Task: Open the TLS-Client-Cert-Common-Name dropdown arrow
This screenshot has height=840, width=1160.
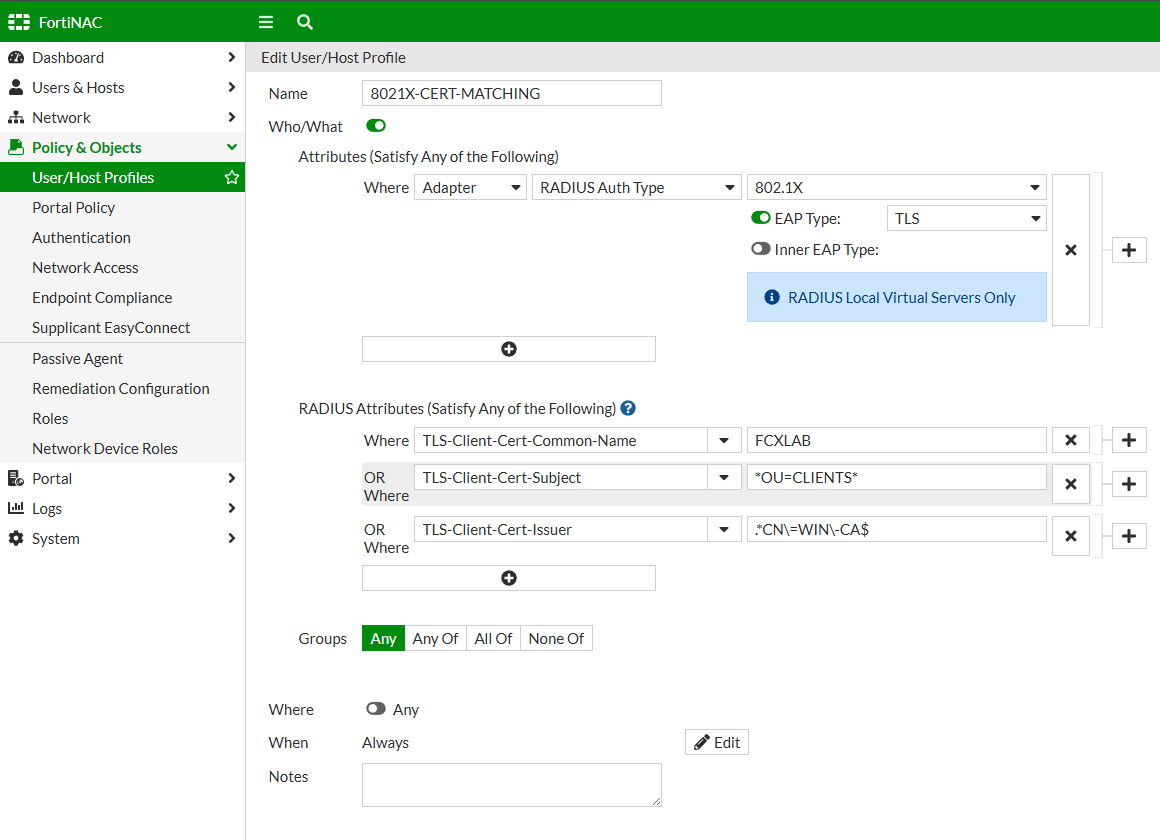Action: [x=724, y=440]
